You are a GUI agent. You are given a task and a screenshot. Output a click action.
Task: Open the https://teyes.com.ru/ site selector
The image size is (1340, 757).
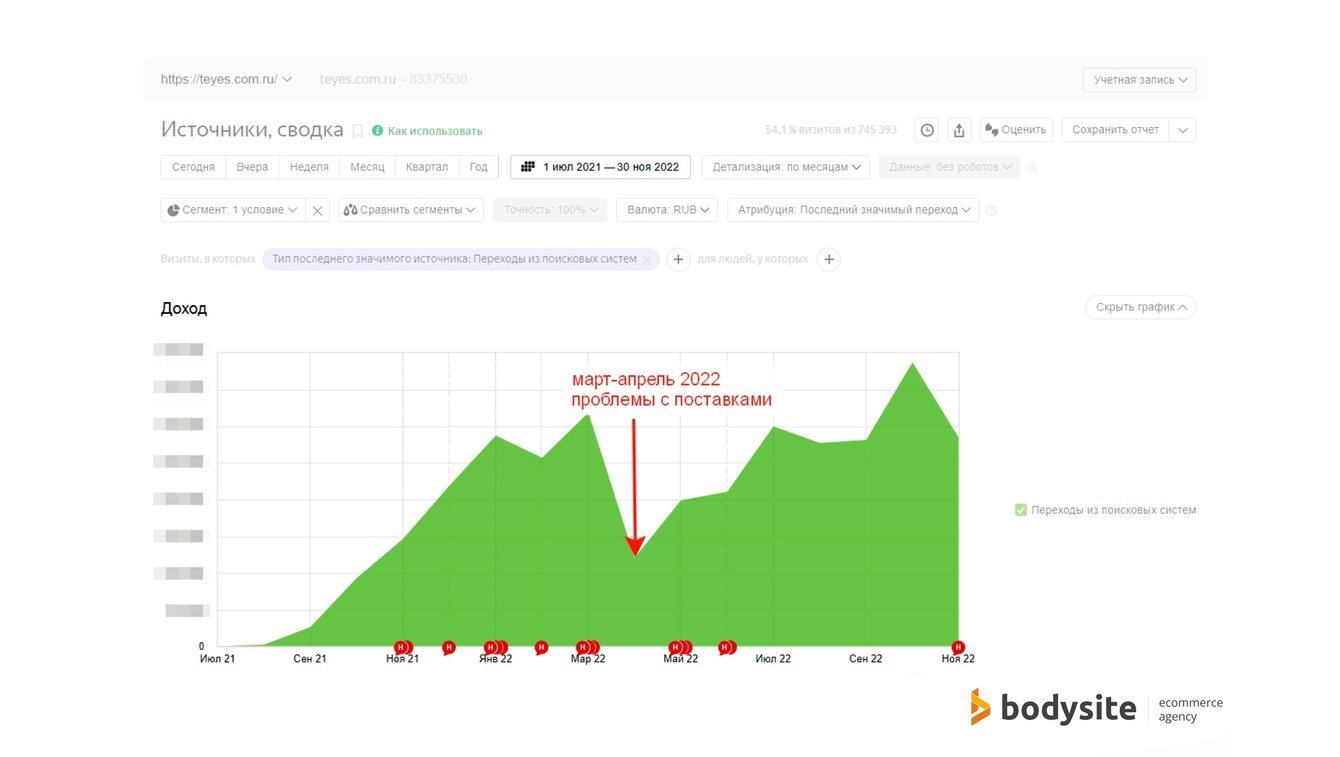click(x=226, y=79)
